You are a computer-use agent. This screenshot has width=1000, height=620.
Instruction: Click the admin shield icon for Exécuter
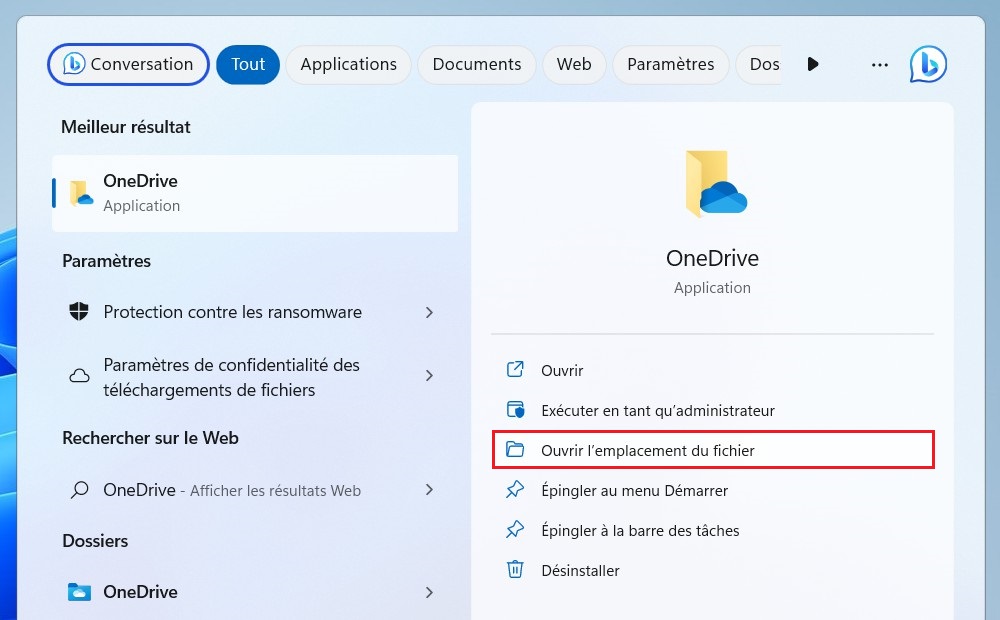[x=515, y=410]
